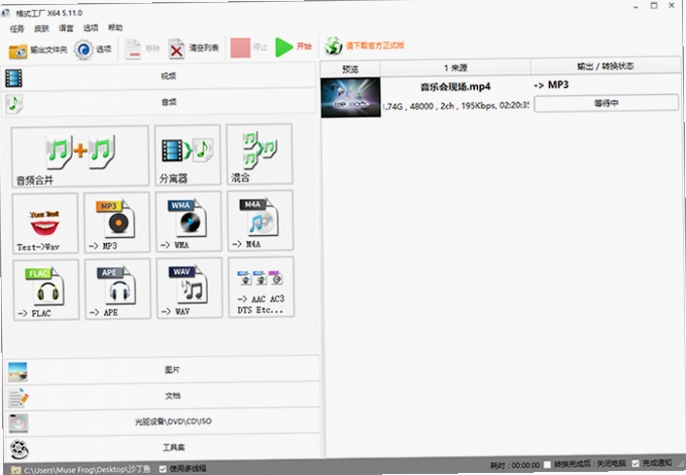Toggle the 使用多线程 checkbox
This screenshot has height=475, width=686.
click(x=163, y=468)
